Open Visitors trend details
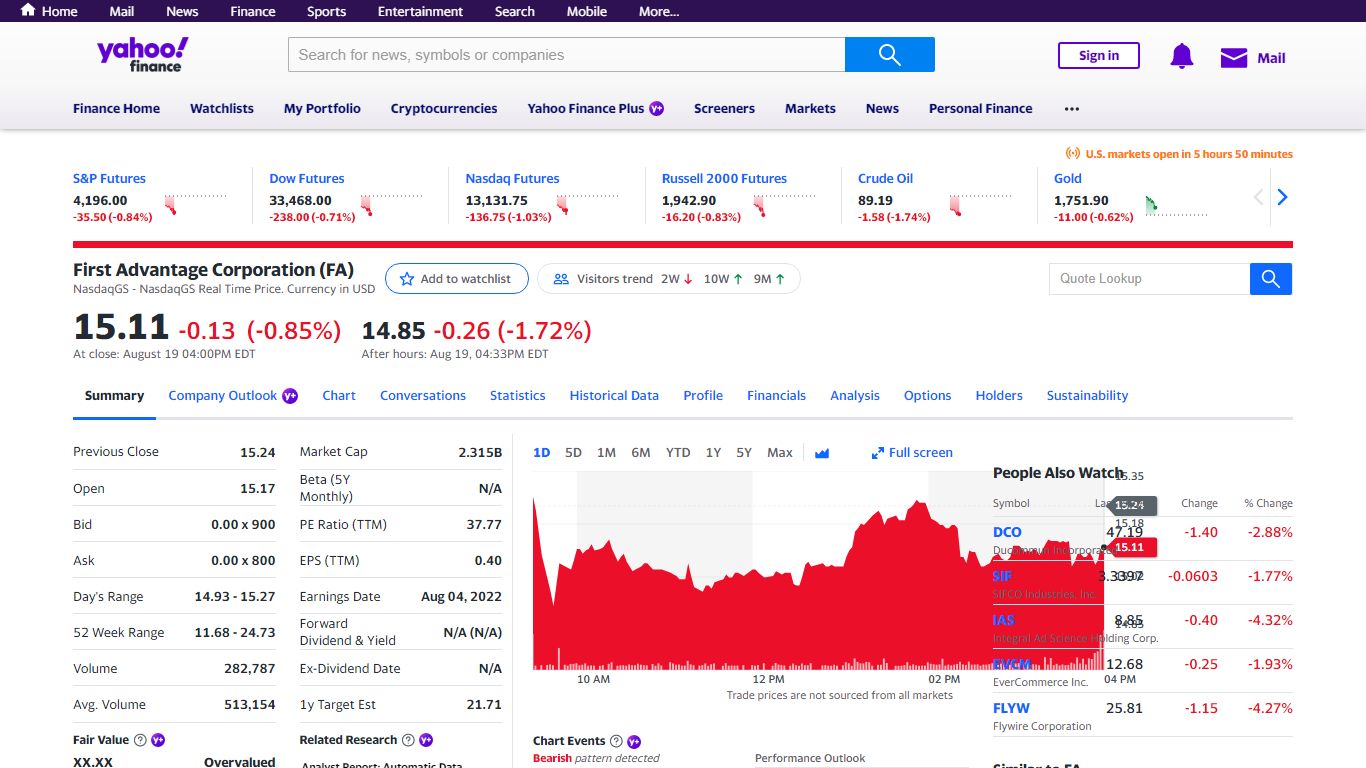 click(669, 279)
